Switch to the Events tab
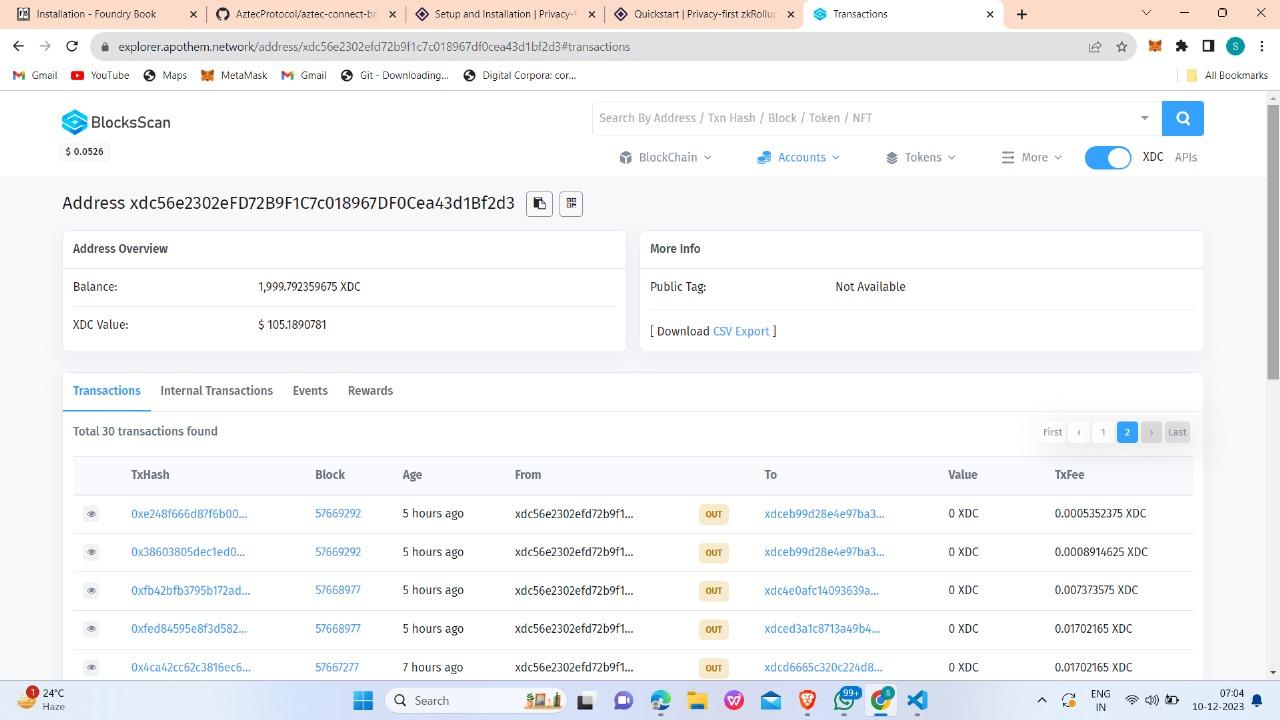The height and width of the screenshot is (720, 1280). tap(310, 391)
